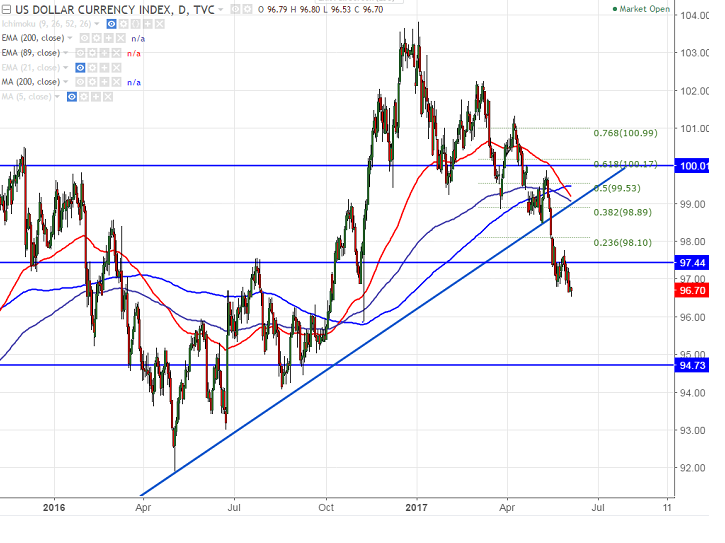This screenshot has width=725, height=543.
Task: Remove the Ichimoku indicator with its X
Action: pyautogui.click(x=160, y=24)
